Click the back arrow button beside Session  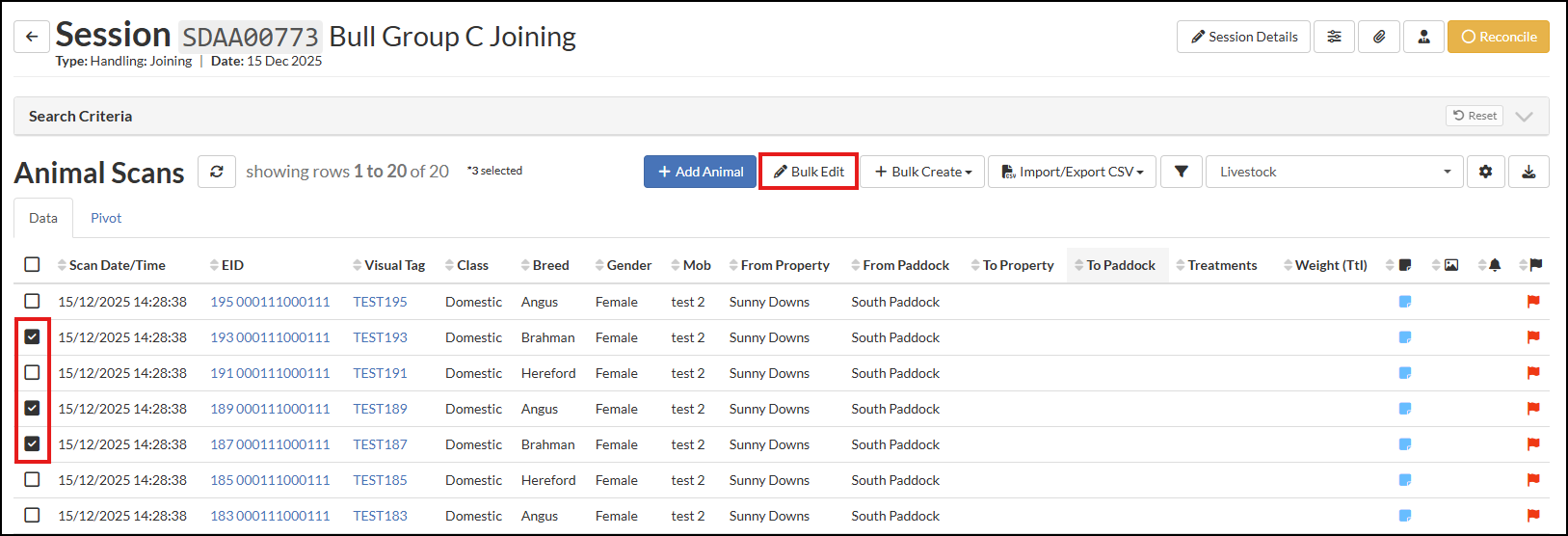tap(32, 37)
